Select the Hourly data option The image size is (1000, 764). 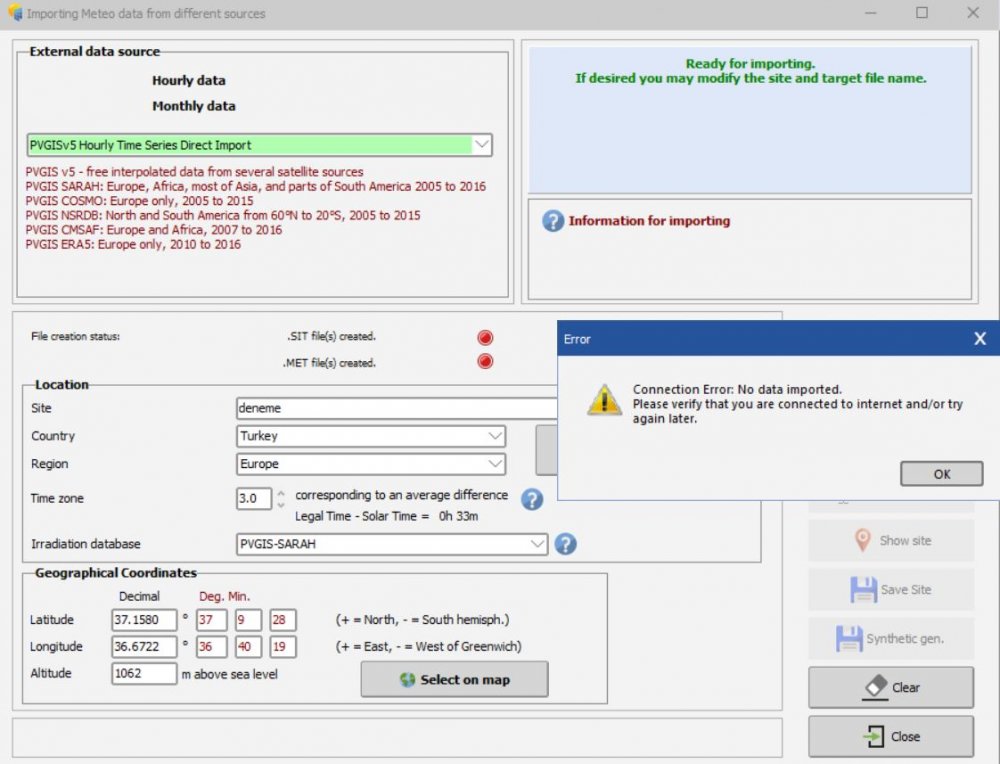(189, 80)
